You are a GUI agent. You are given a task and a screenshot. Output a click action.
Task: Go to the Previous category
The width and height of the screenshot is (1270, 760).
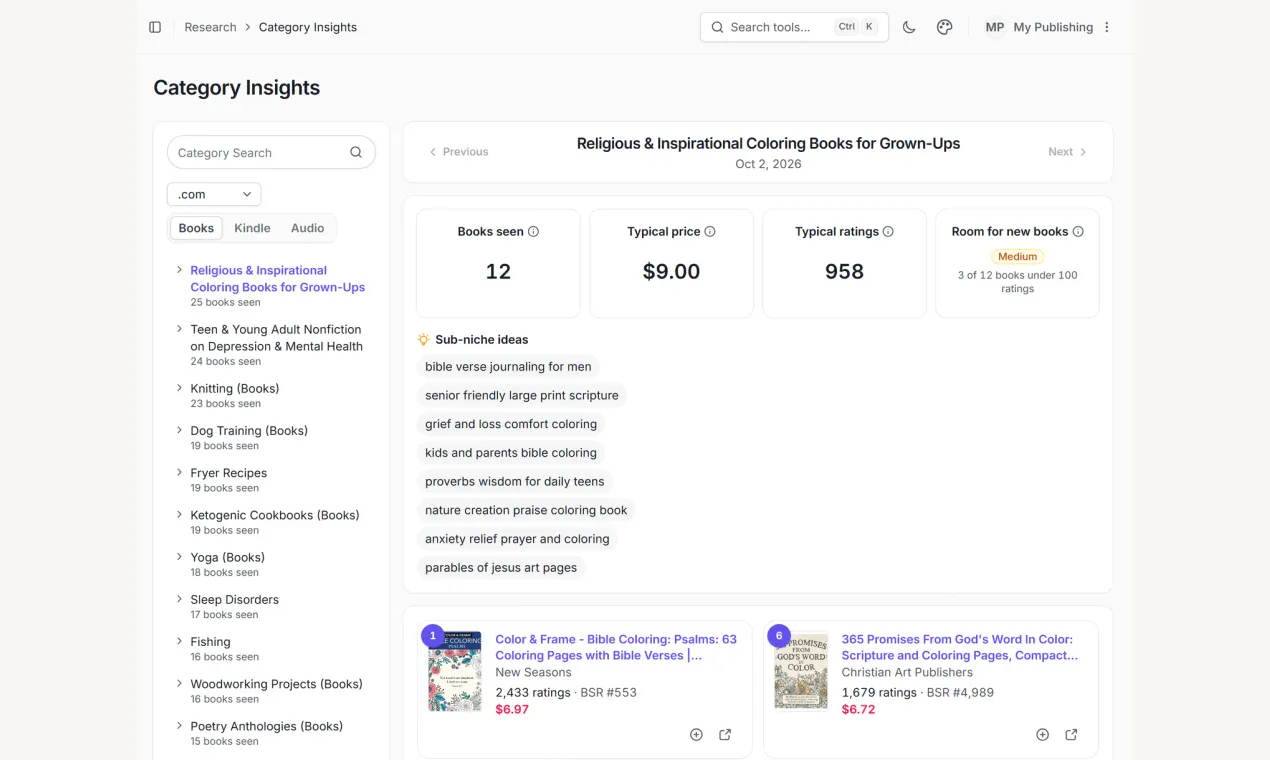(458, 152)
